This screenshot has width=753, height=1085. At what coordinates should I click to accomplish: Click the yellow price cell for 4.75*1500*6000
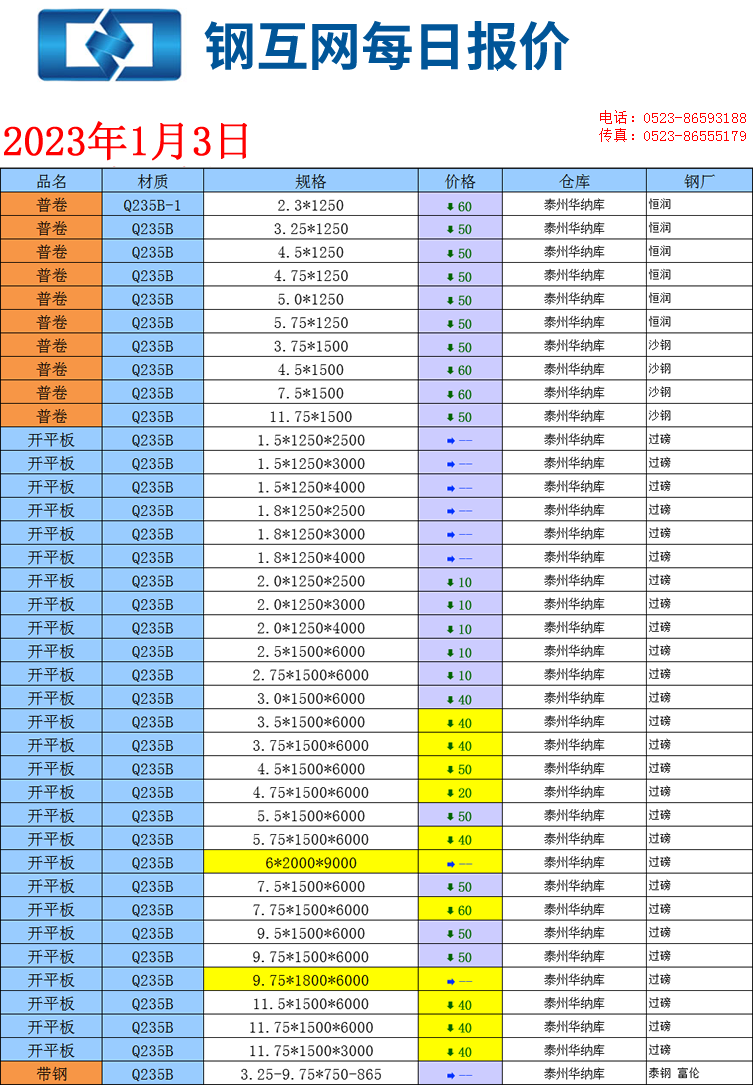pyautogui.click(x=460, y=792)
